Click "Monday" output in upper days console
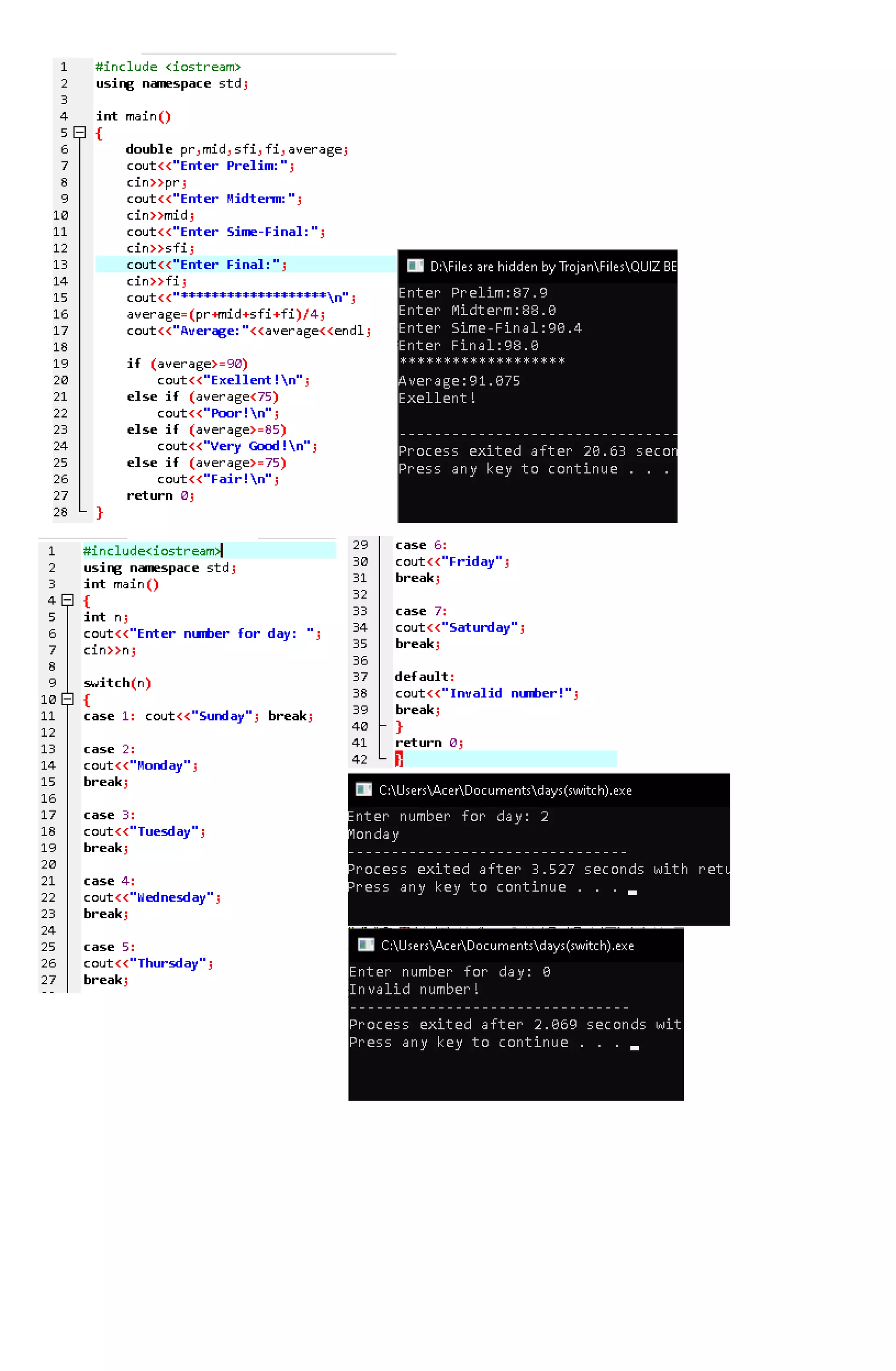This screenshot has width=896, height=1371. 374,833
